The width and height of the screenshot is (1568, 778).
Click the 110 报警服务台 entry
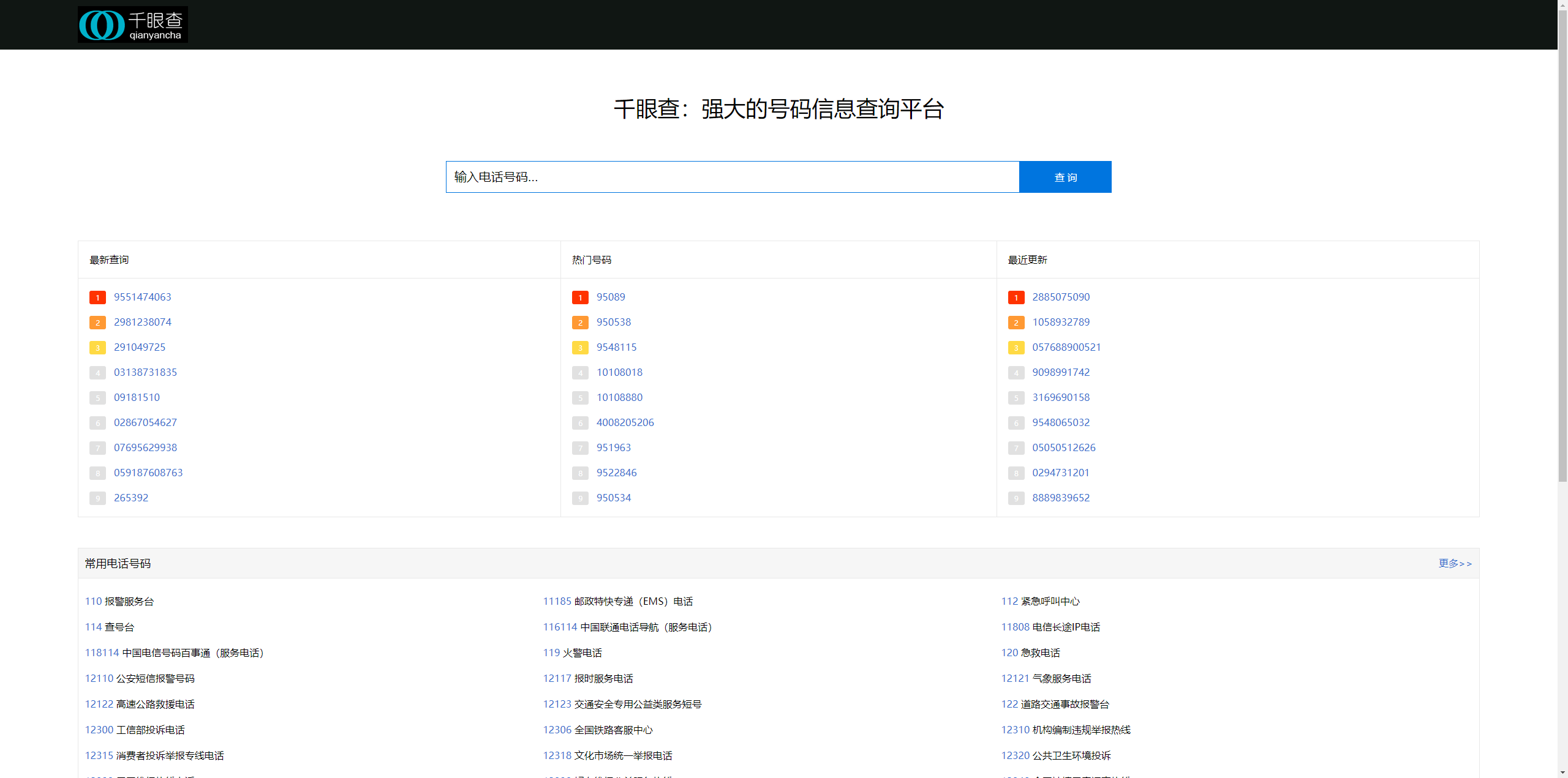[x=119, y=601]
